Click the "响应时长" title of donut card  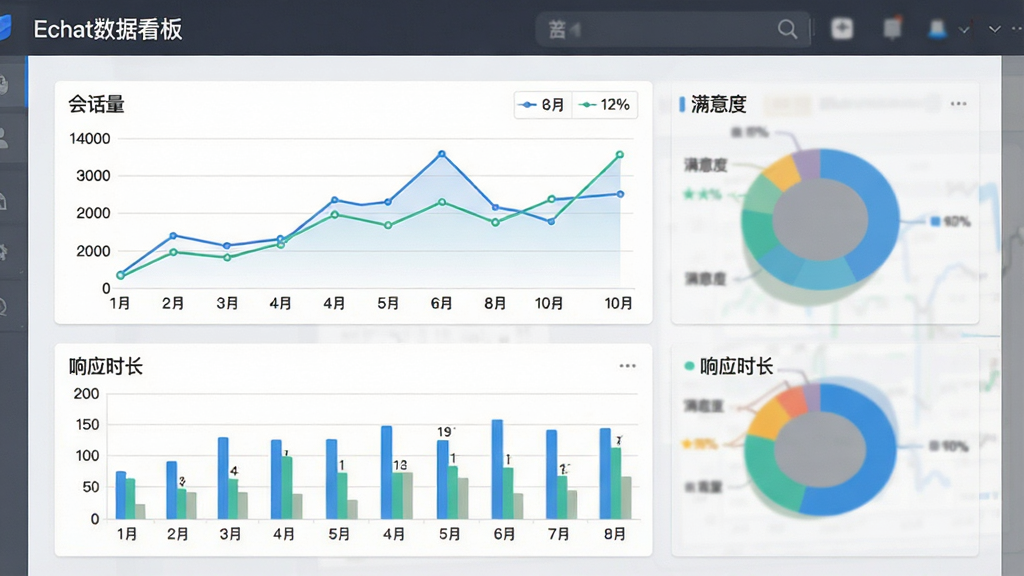736,366
